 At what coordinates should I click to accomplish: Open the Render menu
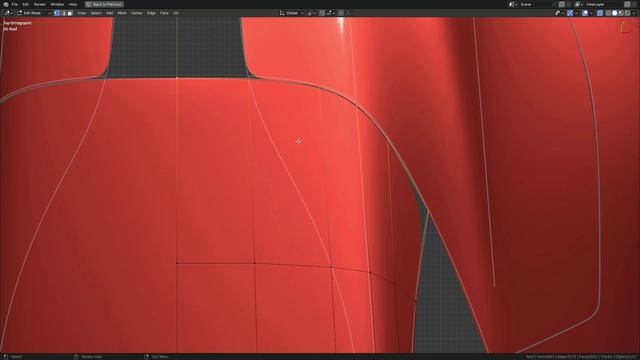coord(40,4)
